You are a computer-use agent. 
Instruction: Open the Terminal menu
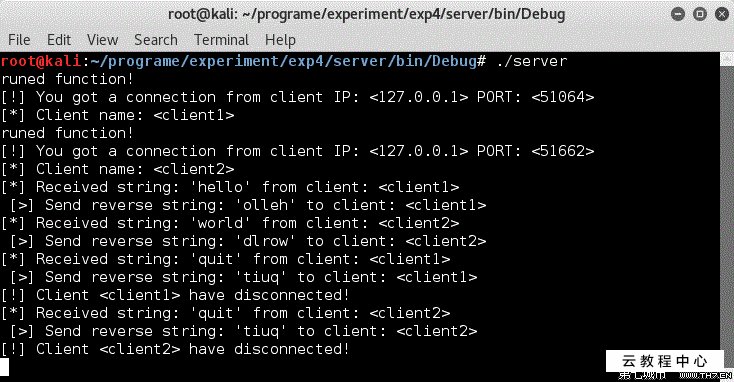(x=221, y=40)
